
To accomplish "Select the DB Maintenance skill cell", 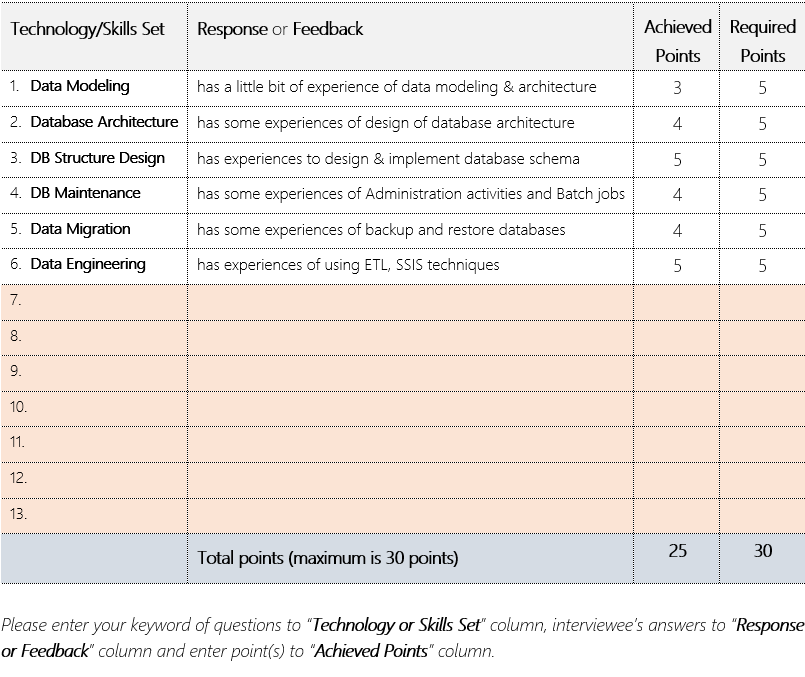I will [85, 193].
